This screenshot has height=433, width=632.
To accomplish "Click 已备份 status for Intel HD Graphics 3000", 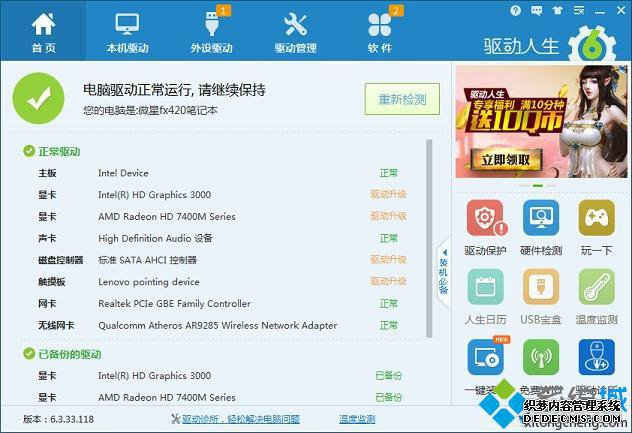I will 388,375.
